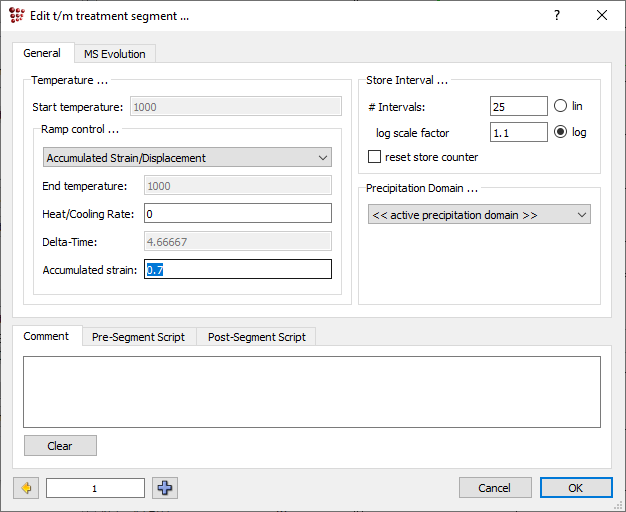The height and width of the screenshot is (512, 626).
Task: Select the Comment tab
Action: (x=46, y=336)
